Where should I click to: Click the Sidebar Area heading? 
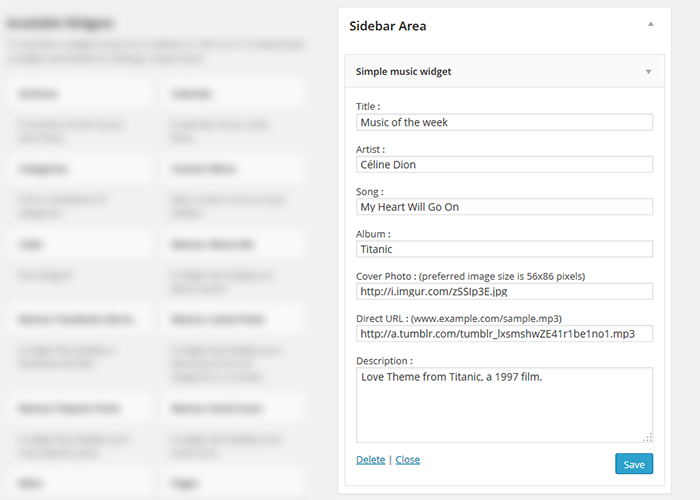[x=388, y=26]
